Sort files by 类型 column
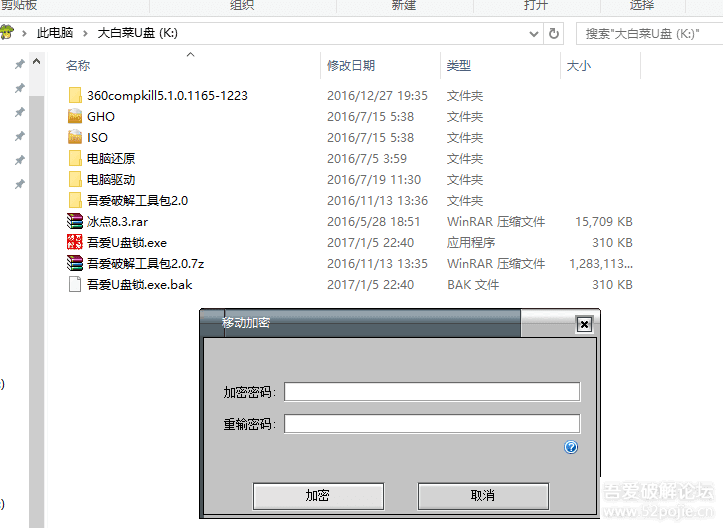 click(458, 65)
